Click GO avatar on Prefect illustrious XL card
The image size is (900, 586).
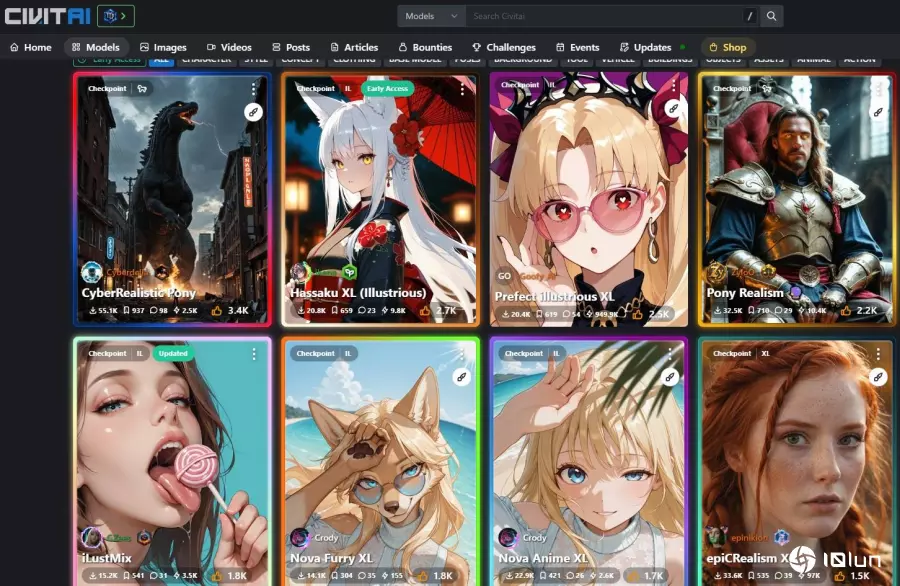505,276
